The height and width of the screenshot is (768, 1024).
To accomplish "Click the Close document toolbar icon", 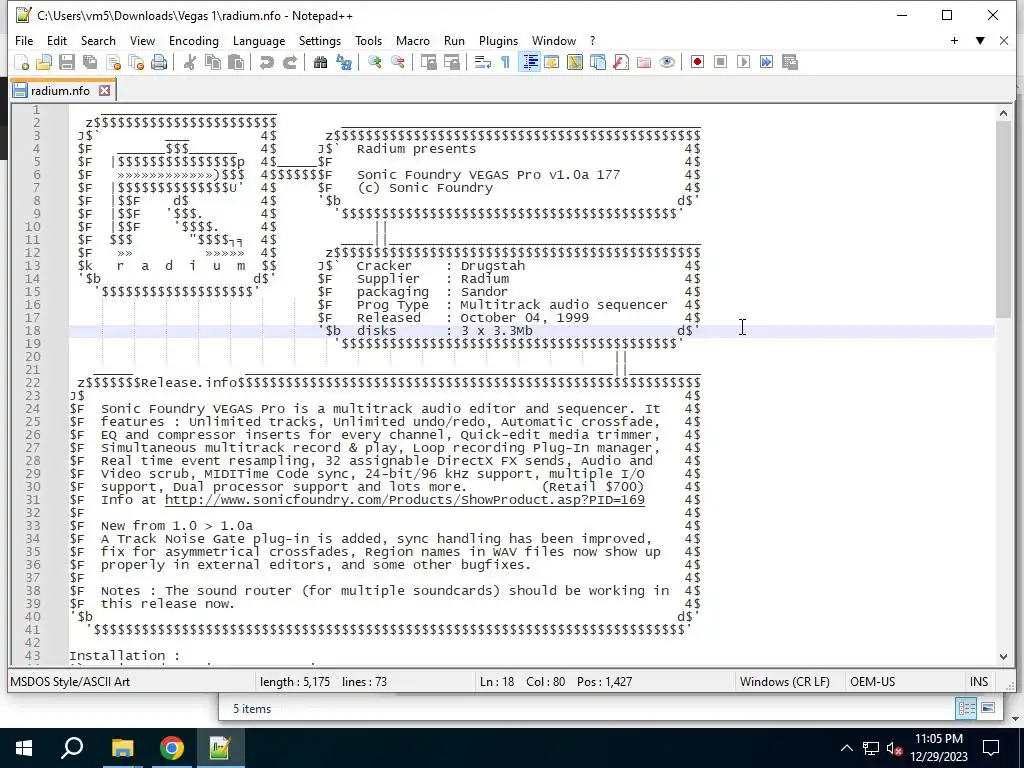I will (113, 62).
